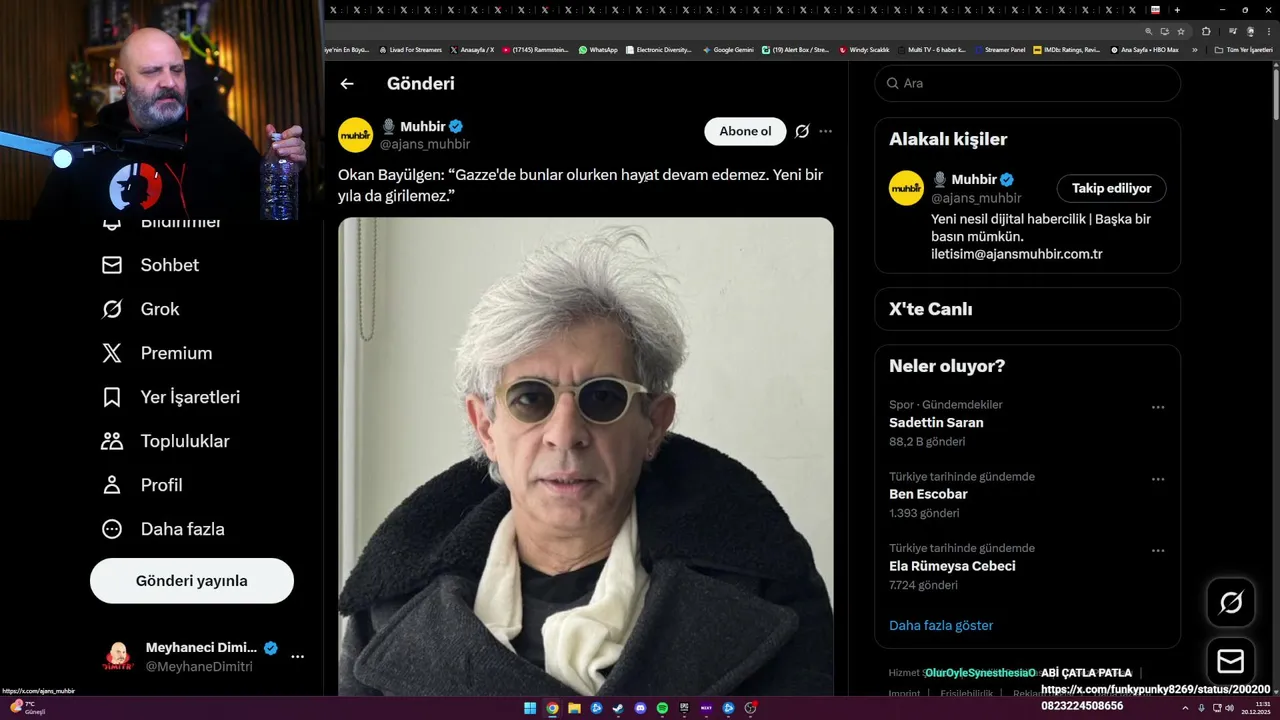This screenshot has width=1280, height=720.
Task: Click the Daha fazla circle icon
Action: pos(112,529)
